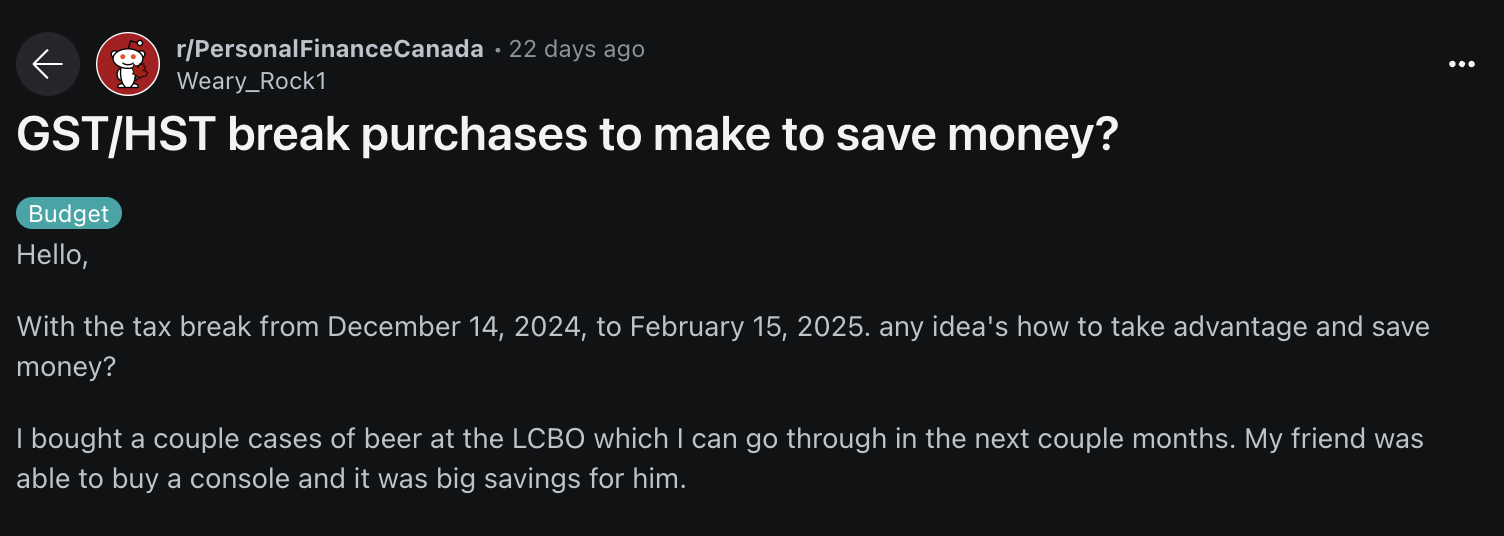The image size is (1504, 536).
Task: Click the 'Hello,' greeting line
Action: pos(53,255)
